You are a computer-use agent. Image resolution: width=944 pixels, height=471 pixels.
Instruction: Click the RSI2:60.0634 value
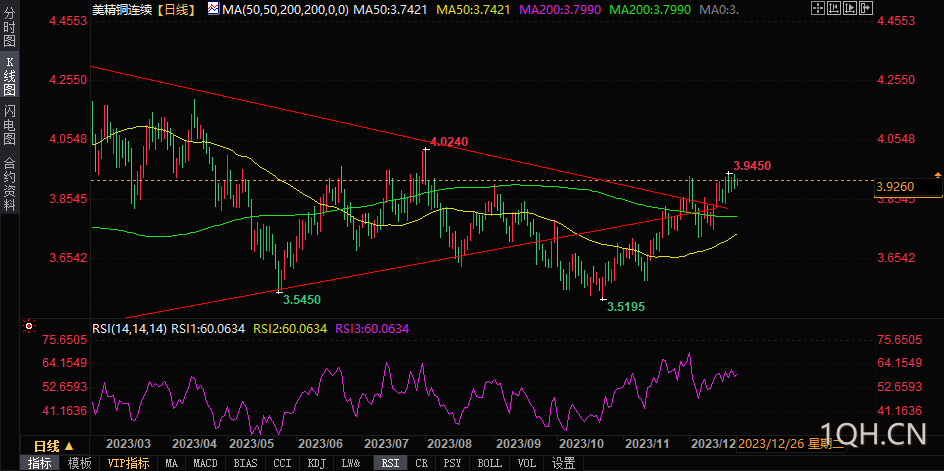click(290, 328)
